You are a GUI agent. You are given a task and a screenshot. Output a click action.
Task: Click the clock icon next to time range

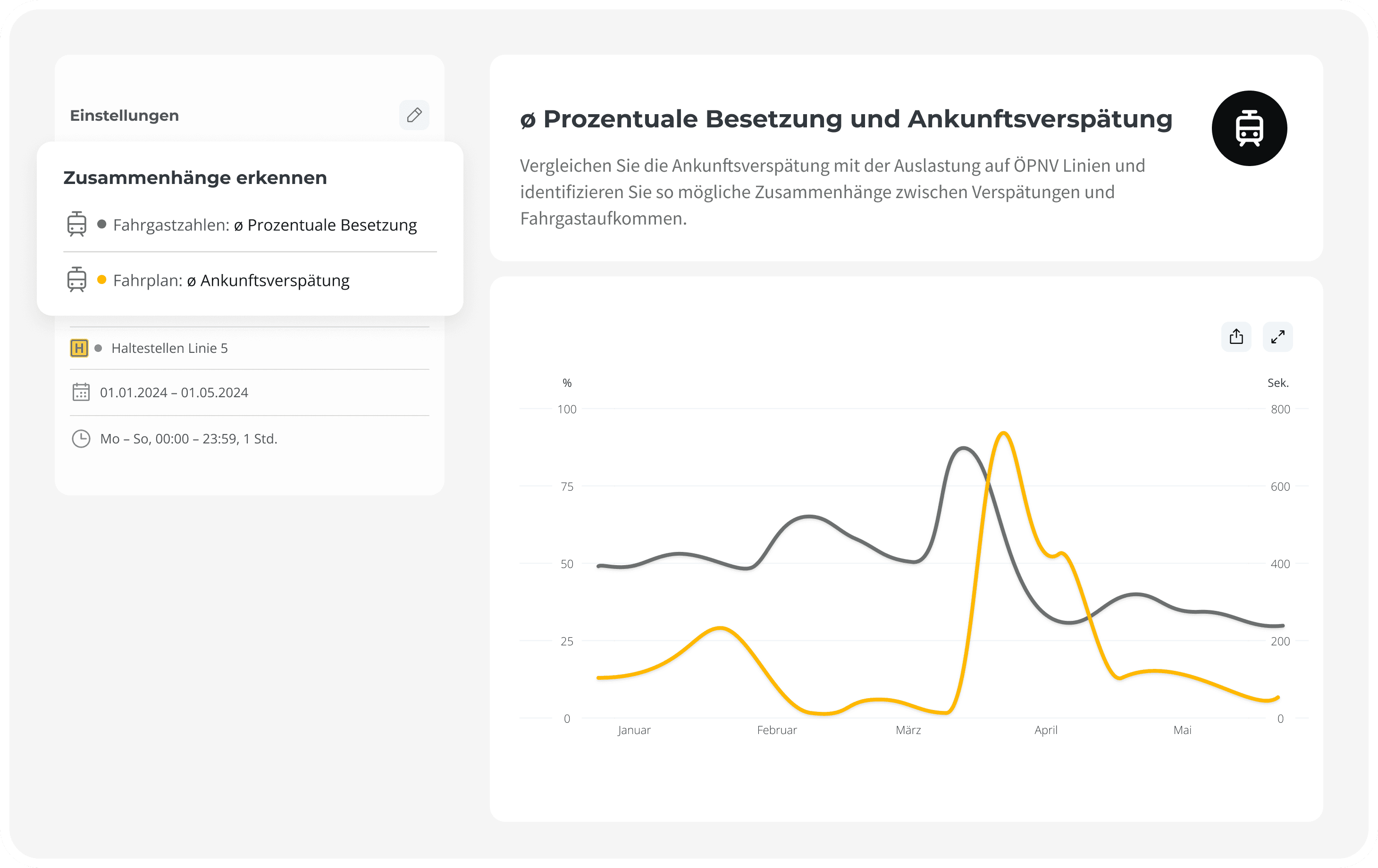(x=81, y=439)
